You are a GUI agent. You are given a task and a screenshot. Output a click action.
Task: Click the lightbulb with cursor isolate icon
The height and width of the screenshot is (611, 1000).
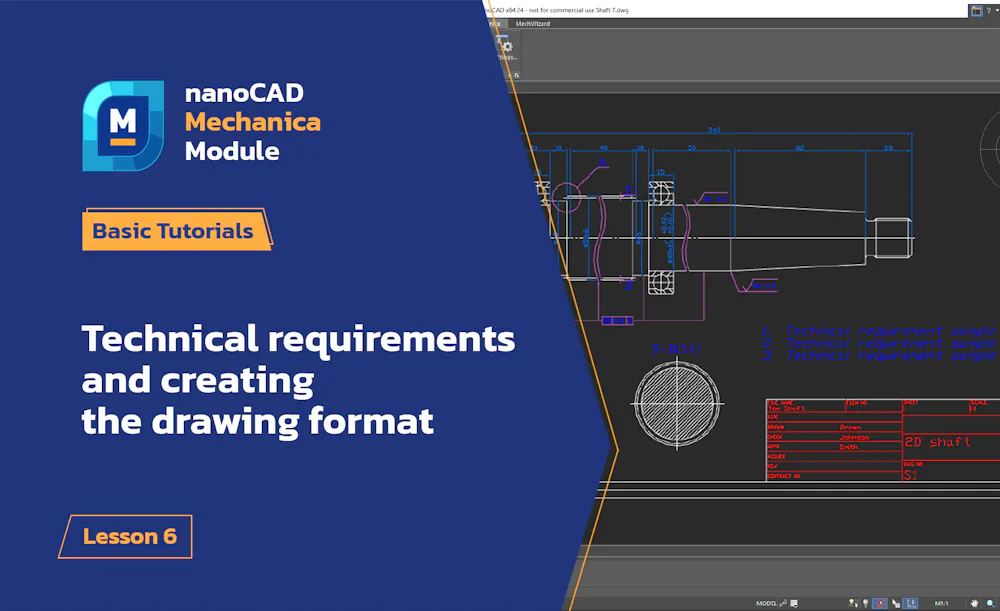pos(853,603)
